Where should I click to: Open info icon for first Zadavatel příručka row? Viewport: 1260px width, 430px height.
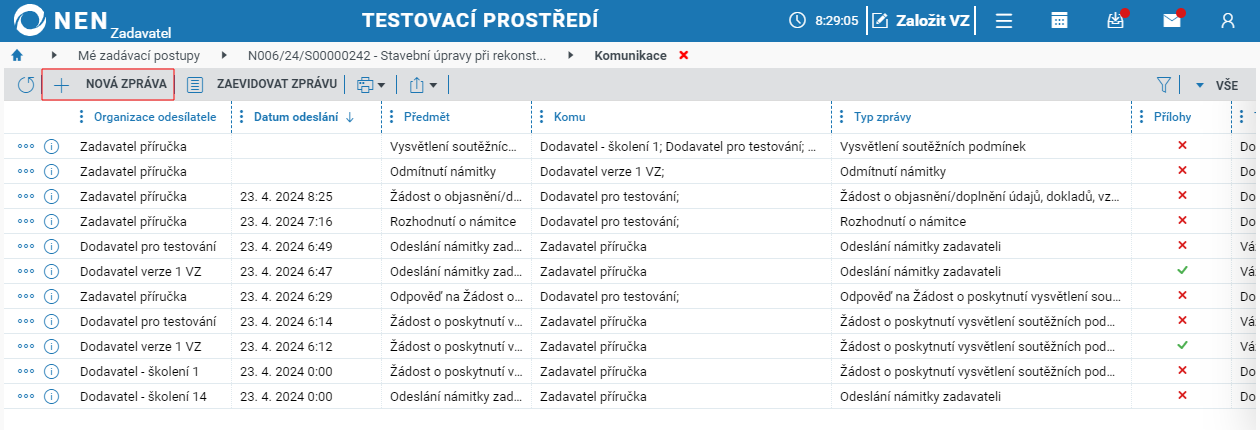click(x=52, y=146)
